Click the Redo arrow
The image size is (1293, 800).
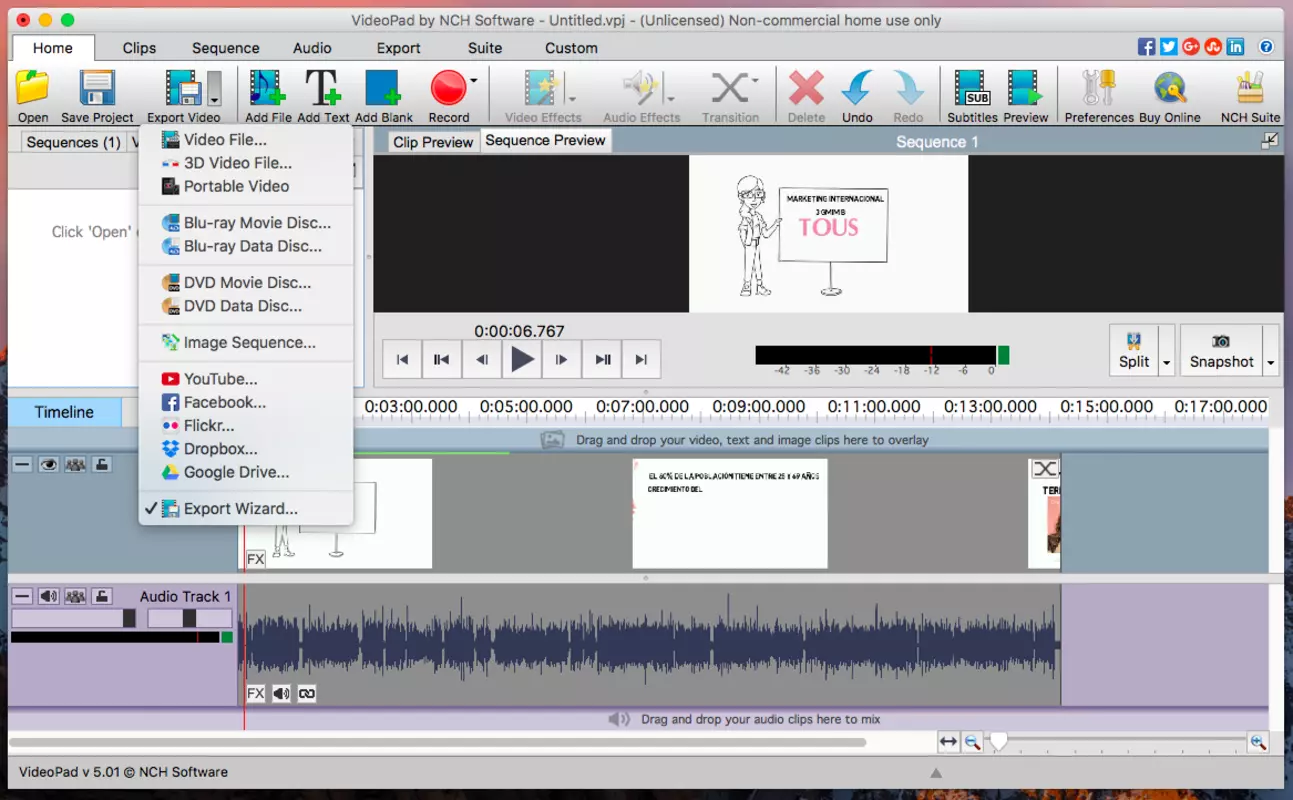click(x=908, y=89)
